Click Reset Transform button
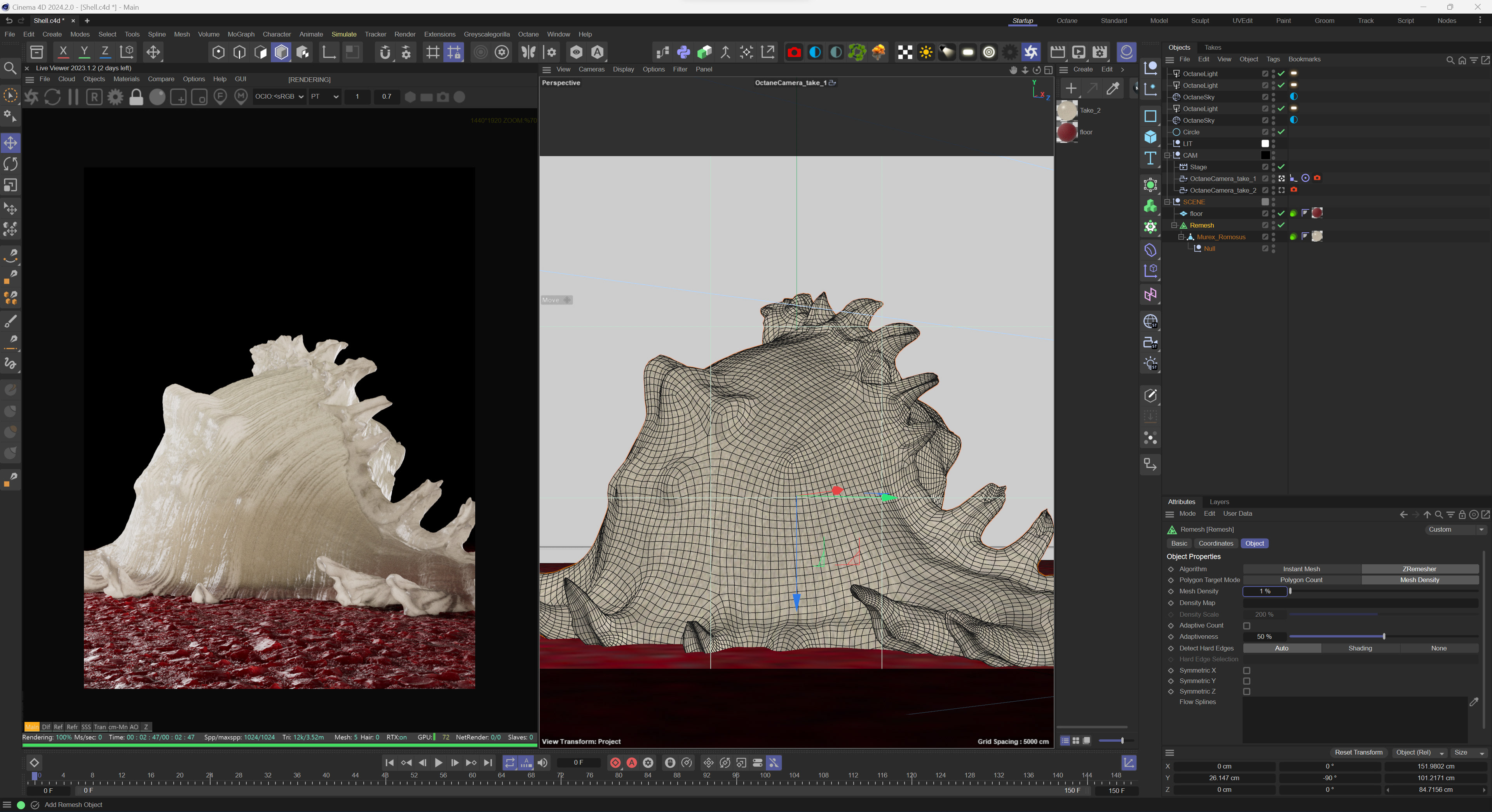 coord(1358,752)
